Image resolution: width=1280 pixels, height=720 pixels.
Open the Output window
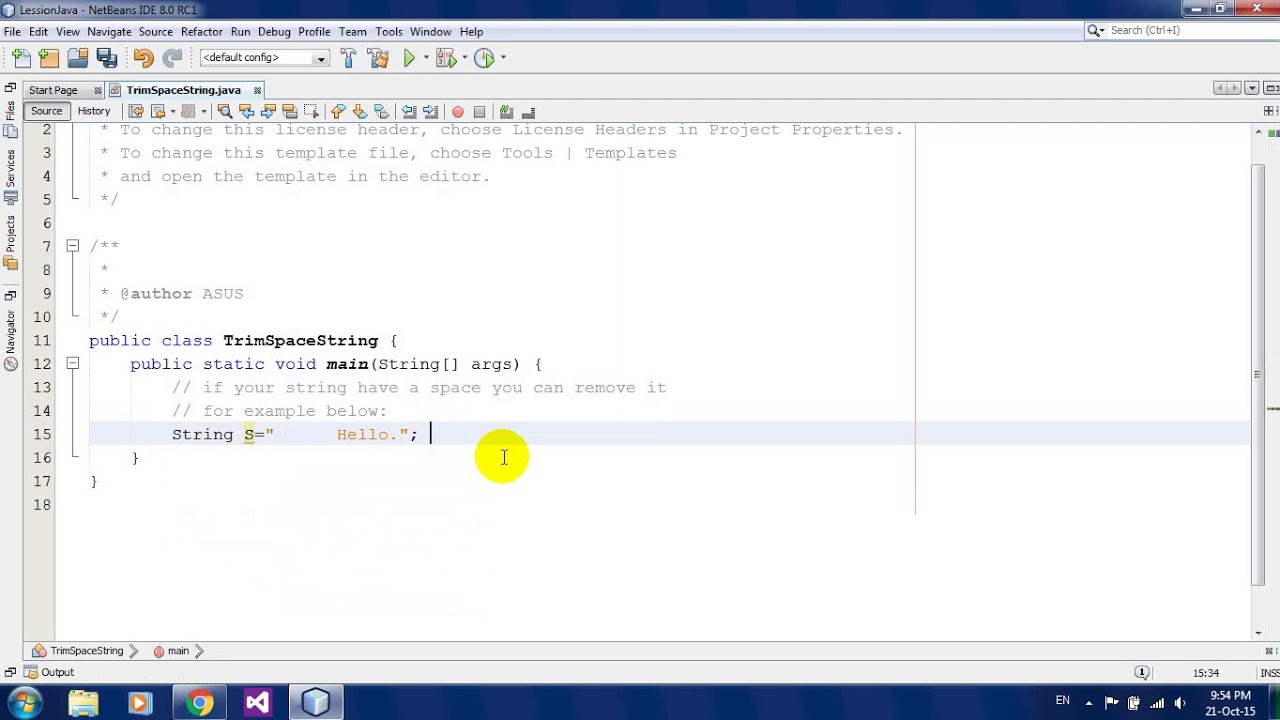click(x=49, y=673)
